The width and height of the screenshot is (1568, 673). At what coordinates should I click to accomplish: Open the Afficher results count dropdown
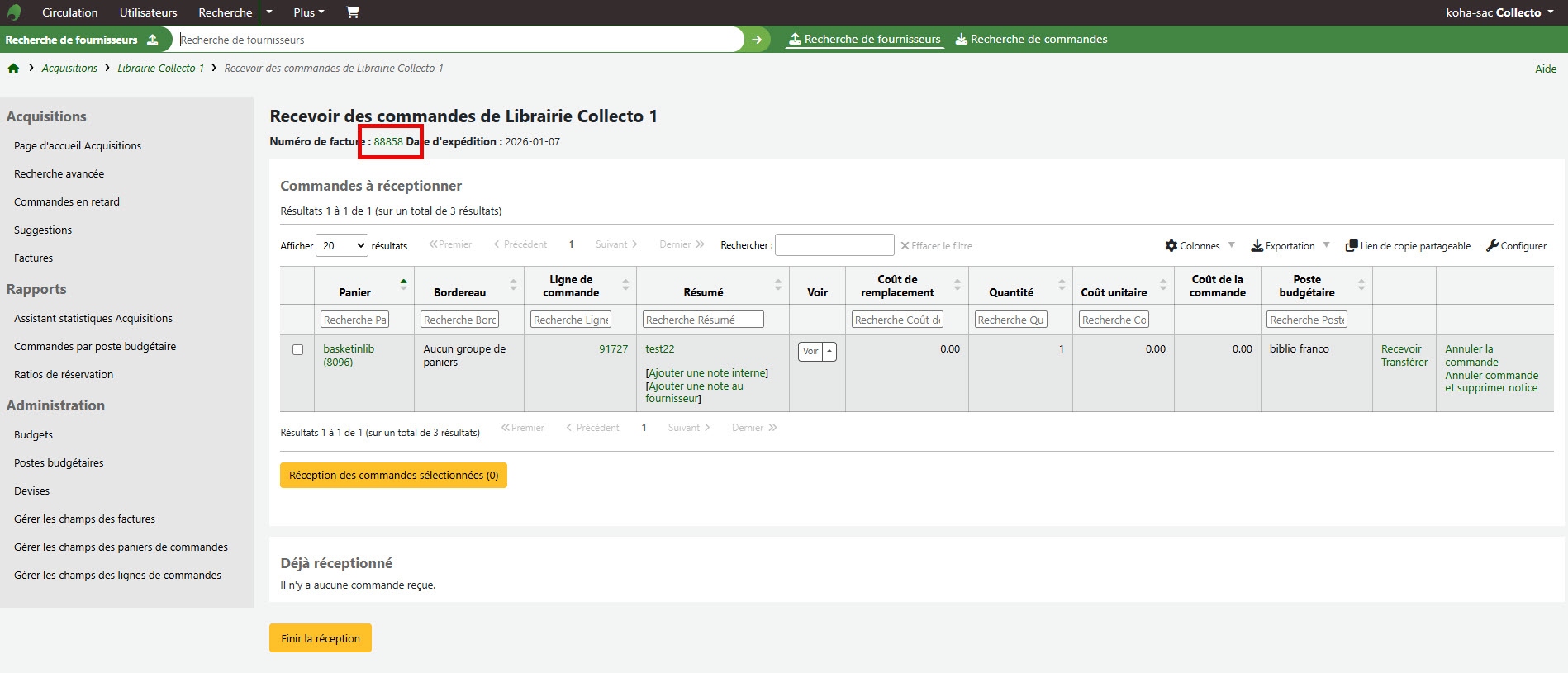click(x=342, y=245)
